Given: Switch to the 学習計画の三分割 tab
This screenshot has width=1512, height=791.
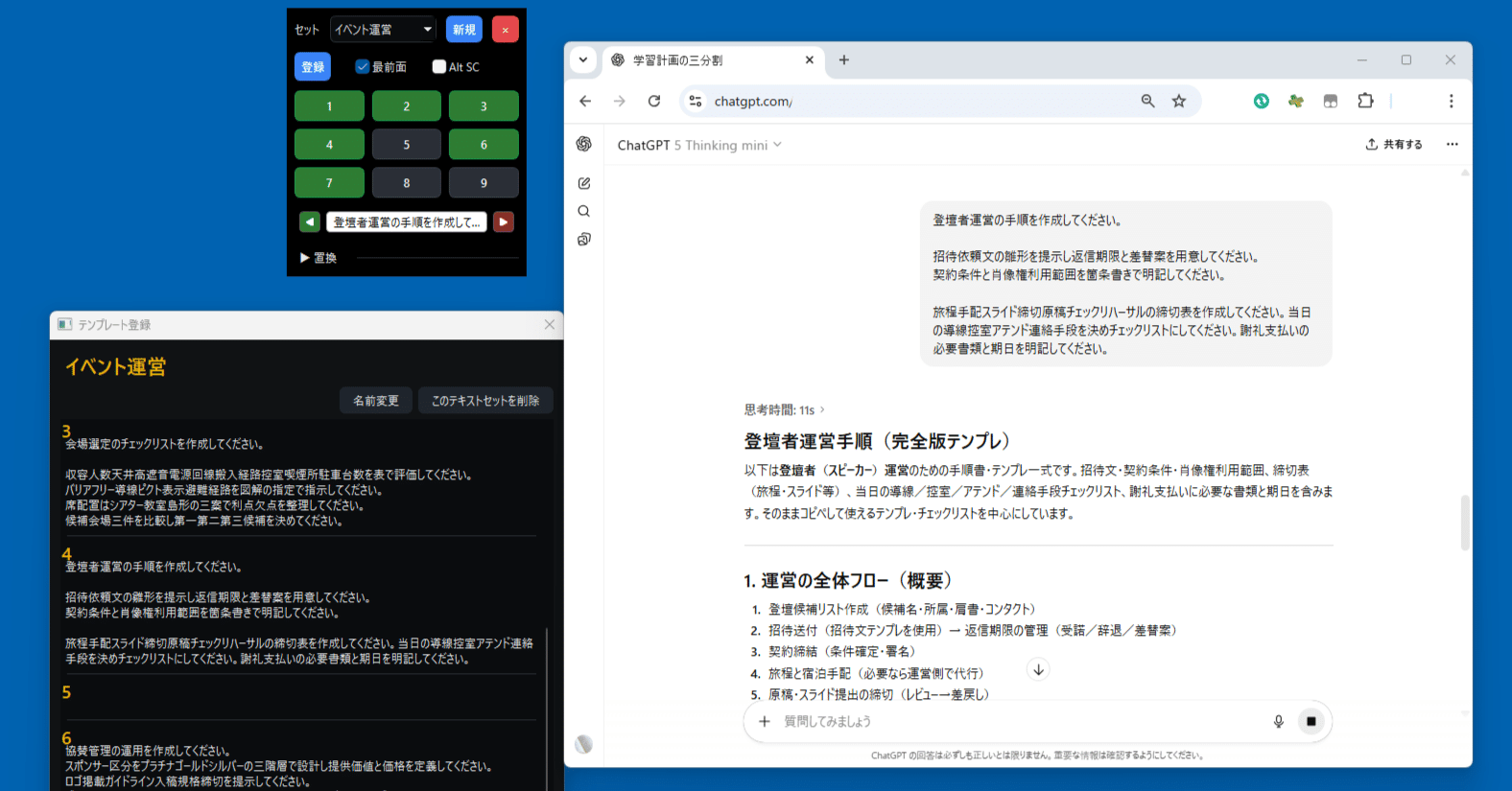Looking at the screenshot, I should [712, 59].
